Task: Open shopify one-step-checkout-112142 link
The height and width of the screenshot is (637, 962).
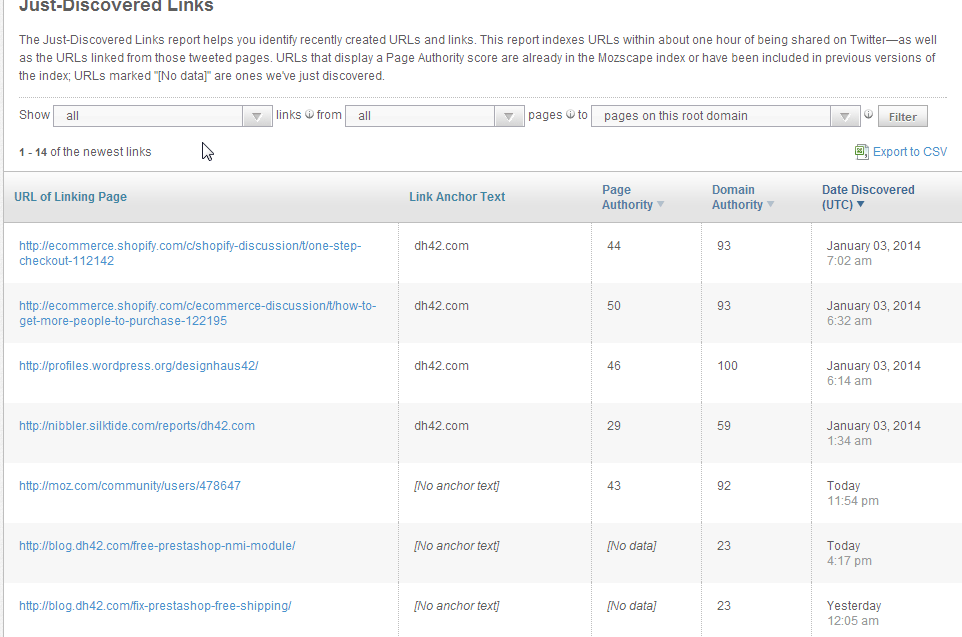Action: (x=190, y=253)
